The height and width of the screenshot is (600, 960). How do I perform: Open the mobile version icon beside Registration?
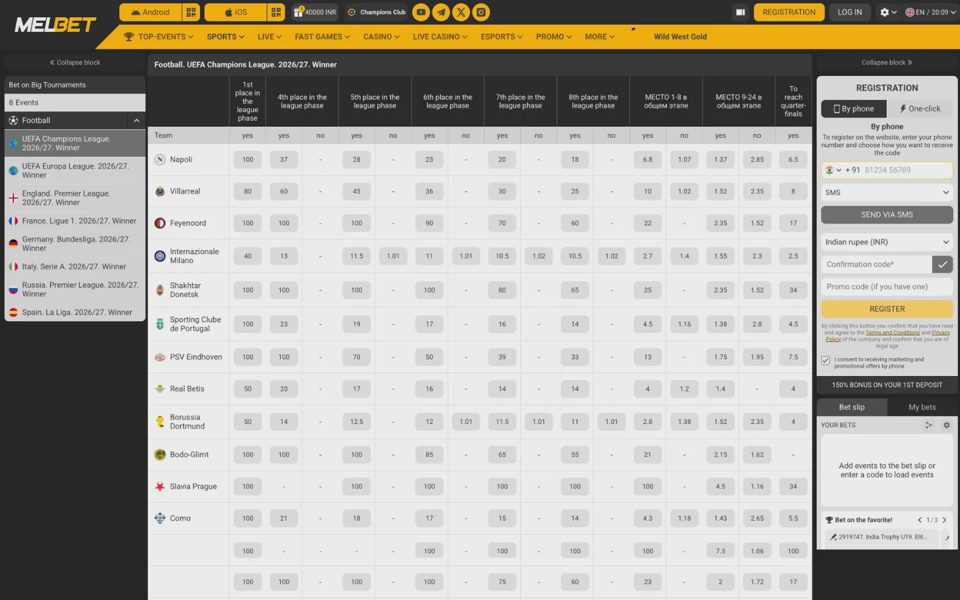(x=740, y=12)
